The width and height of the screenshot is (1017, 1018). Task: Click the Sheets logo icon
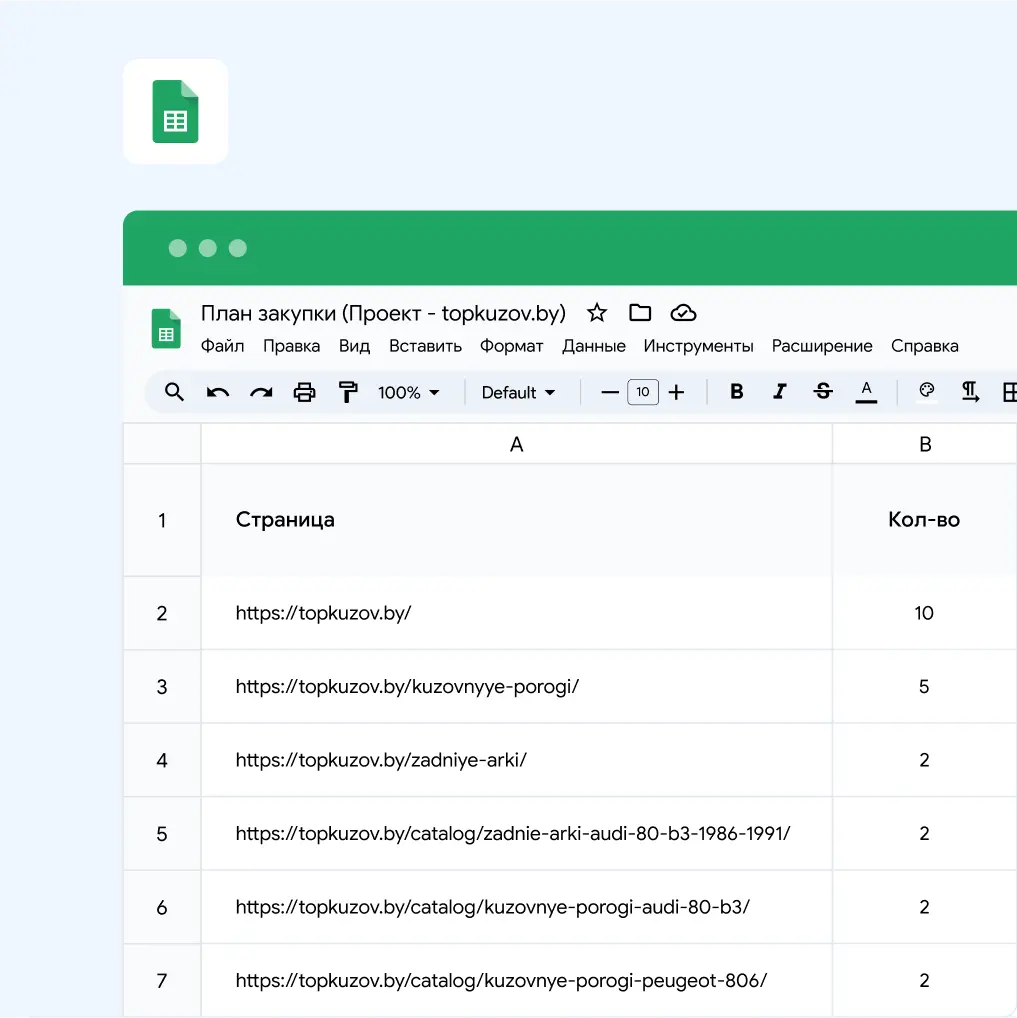tap(165, 328)
